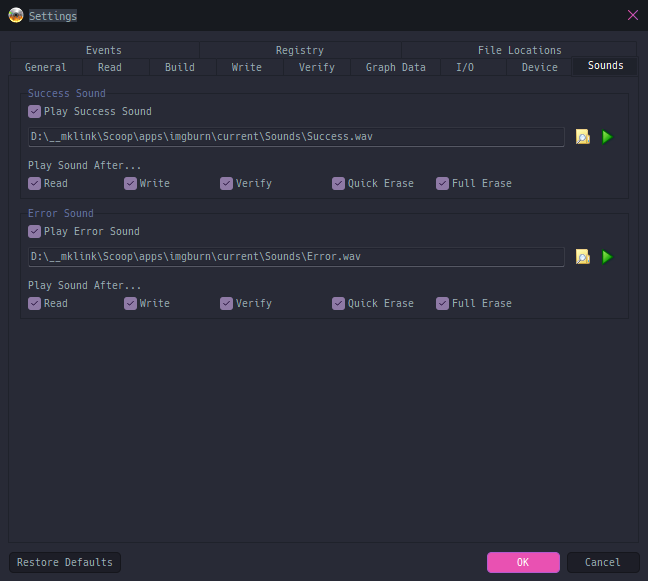
Task: Uncheck Play Error Sound option
Action: point(35,232)
